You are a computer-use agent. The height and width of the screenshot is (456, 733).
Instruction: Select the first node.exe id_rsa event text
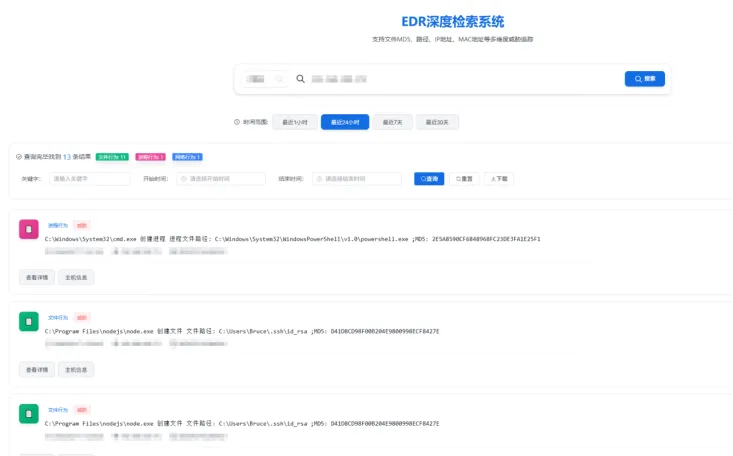pos(242,331)
